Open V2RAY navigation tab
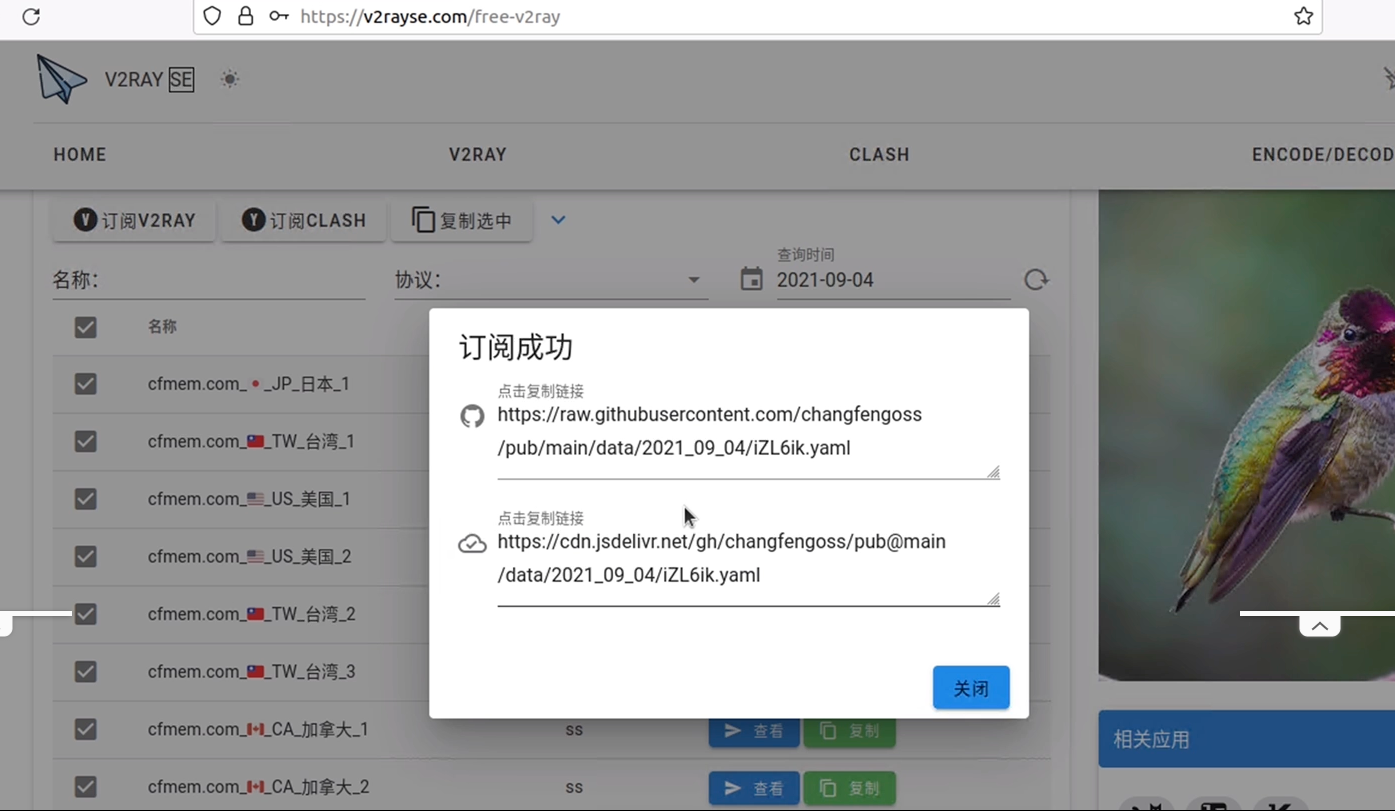This screenshot has height=811, width=1395. click(x=477, y=154)
